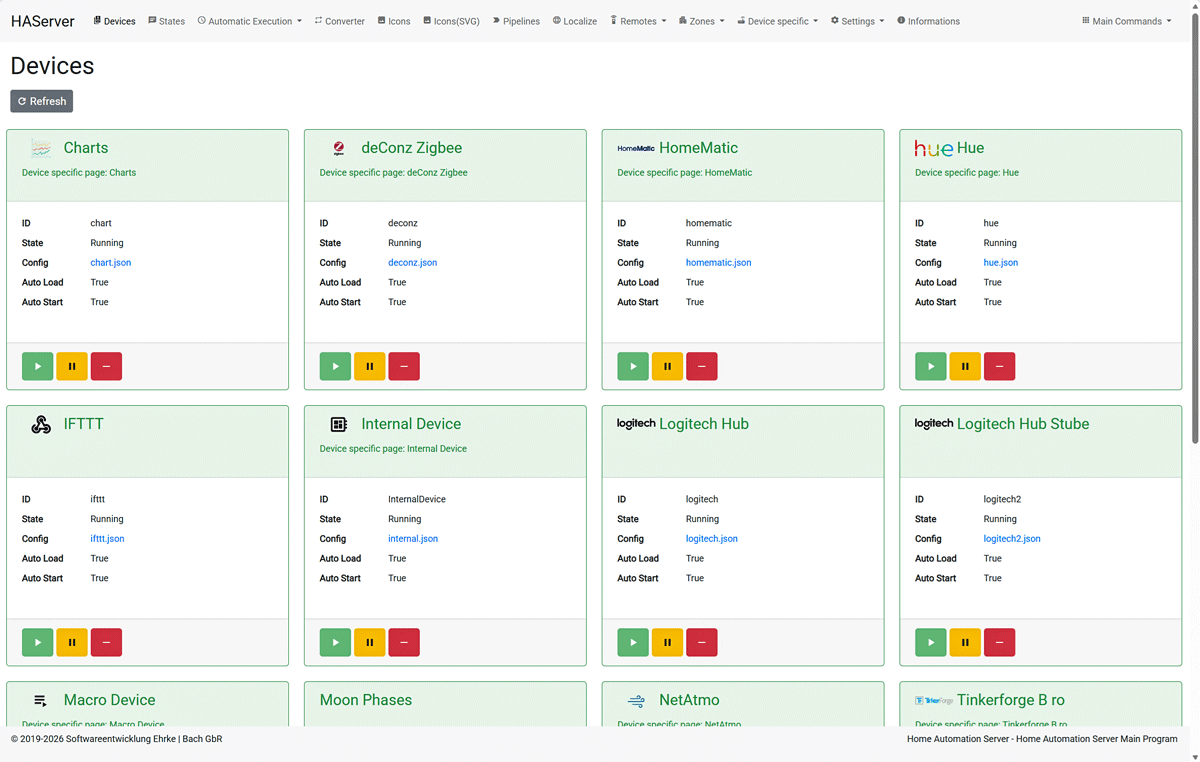1200x762 pixels.
Task: Click the Internal Device icon
Action: tap(338, 424)
